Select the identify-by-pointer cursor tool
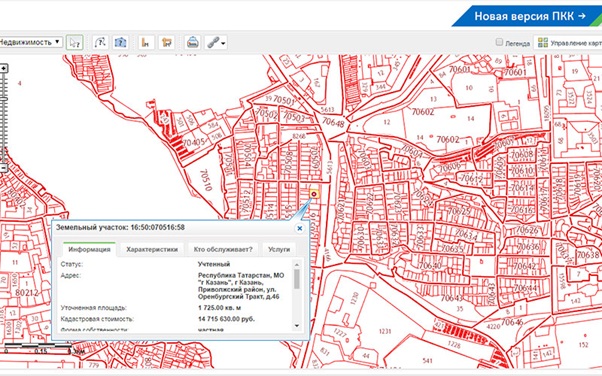602x376 pixels. [x=74, y=42]
